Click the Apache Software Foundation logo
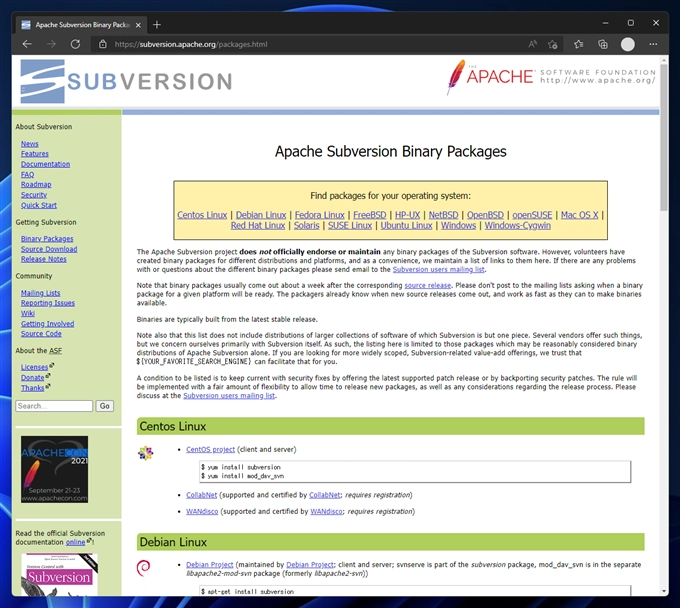Screen dimensions: 680x608 pyautogui.click(x=551, y=77)
